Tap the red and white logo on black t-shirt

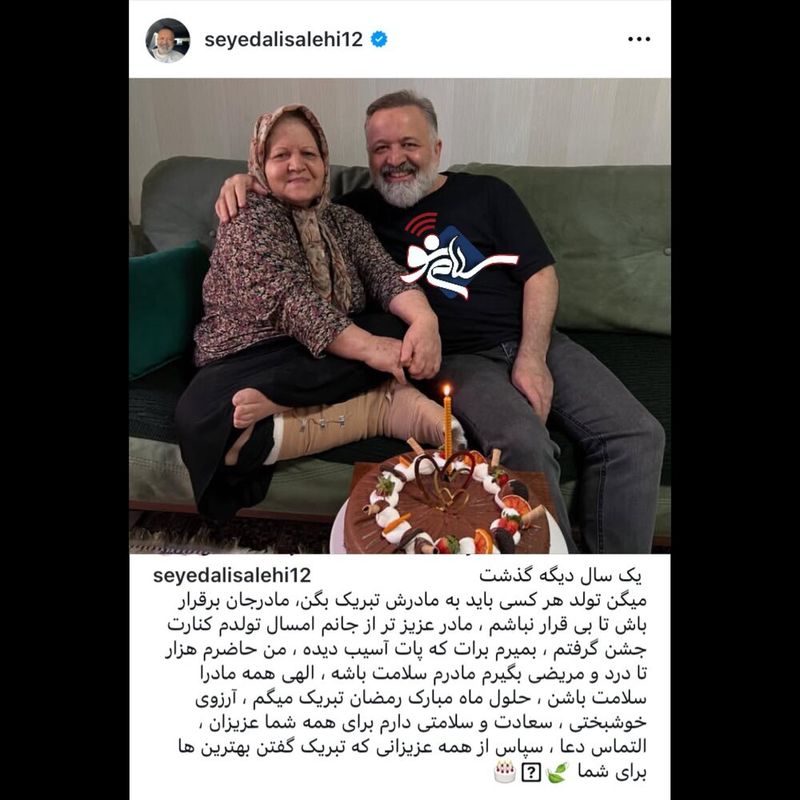point(457,255)
